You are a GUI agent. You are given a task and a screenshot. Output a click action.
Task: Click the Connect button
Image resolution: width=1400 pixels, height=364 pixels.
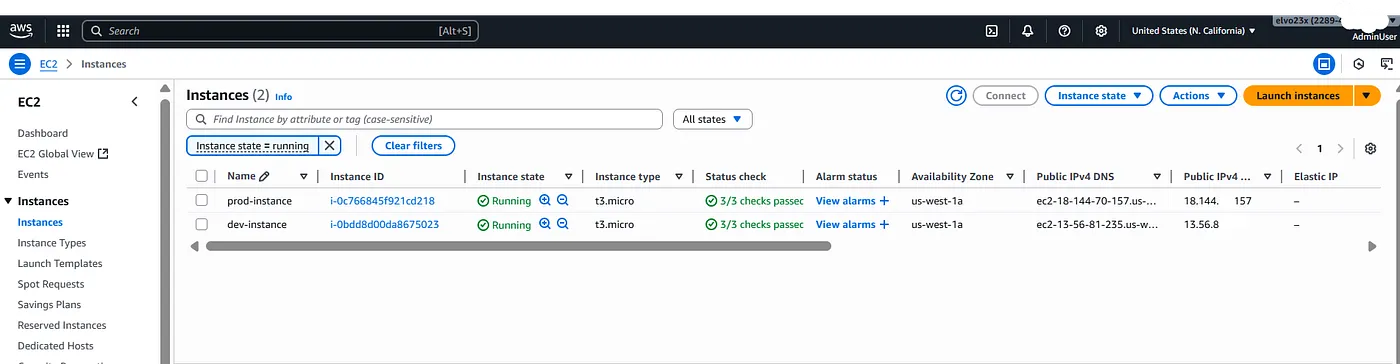[1005, 96]
